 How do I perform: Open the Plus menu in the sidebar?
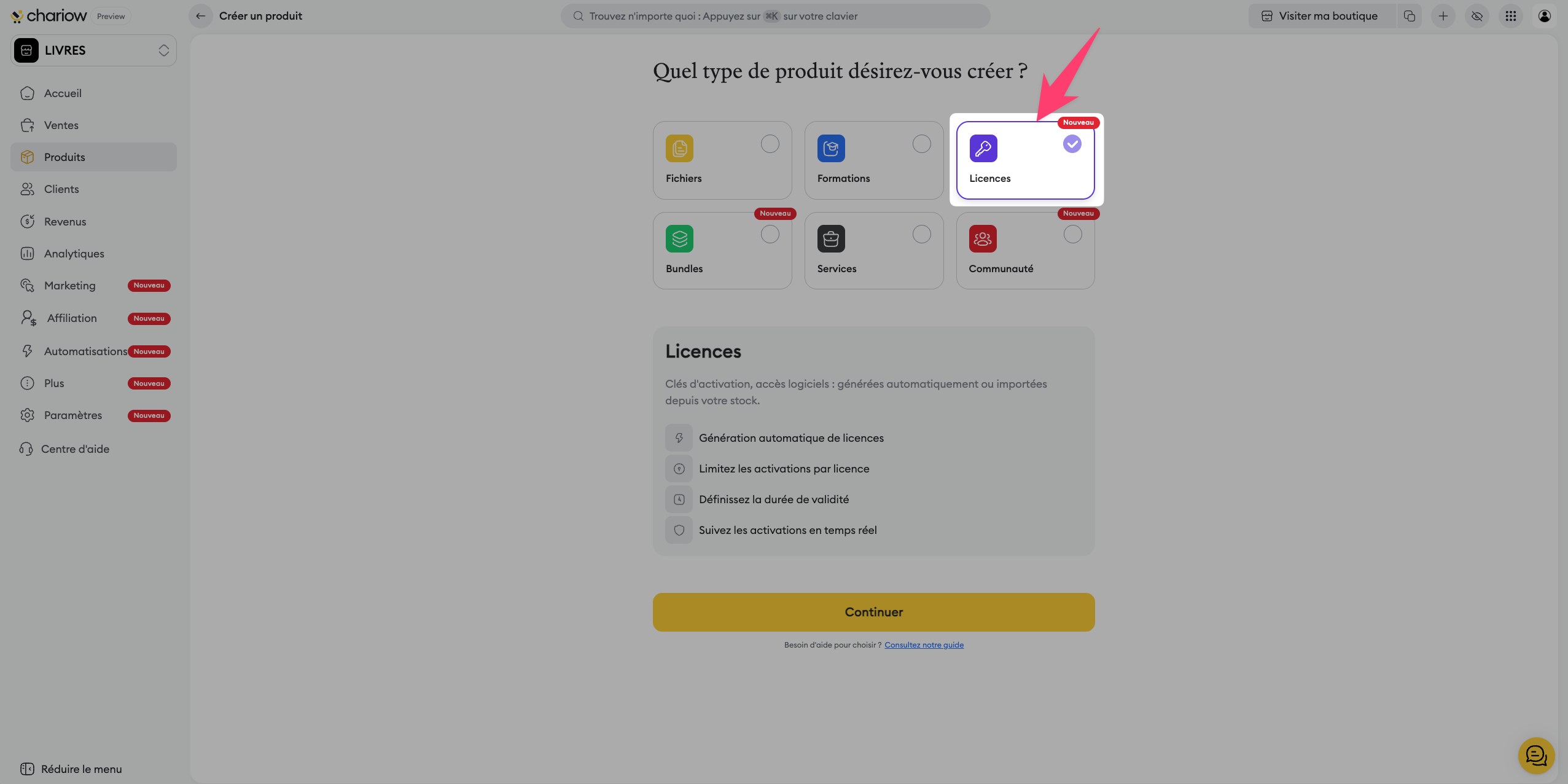coord(54,383)
